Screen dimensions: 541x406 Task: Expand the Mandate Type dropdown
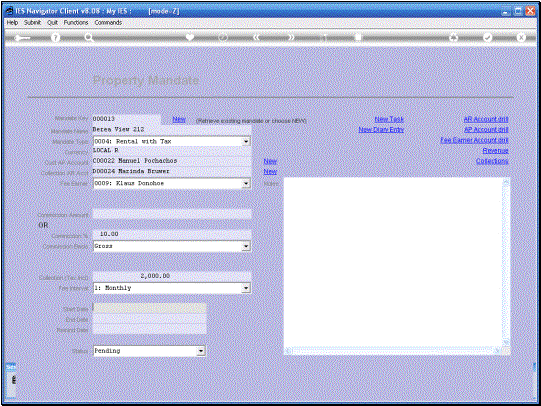click(x=246, y=141)
